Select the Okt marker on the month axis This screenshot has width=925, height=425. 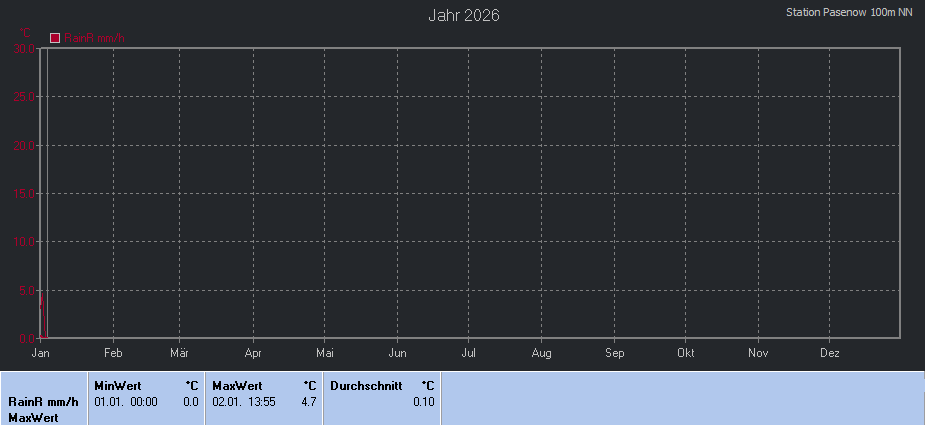click(686, 353)
